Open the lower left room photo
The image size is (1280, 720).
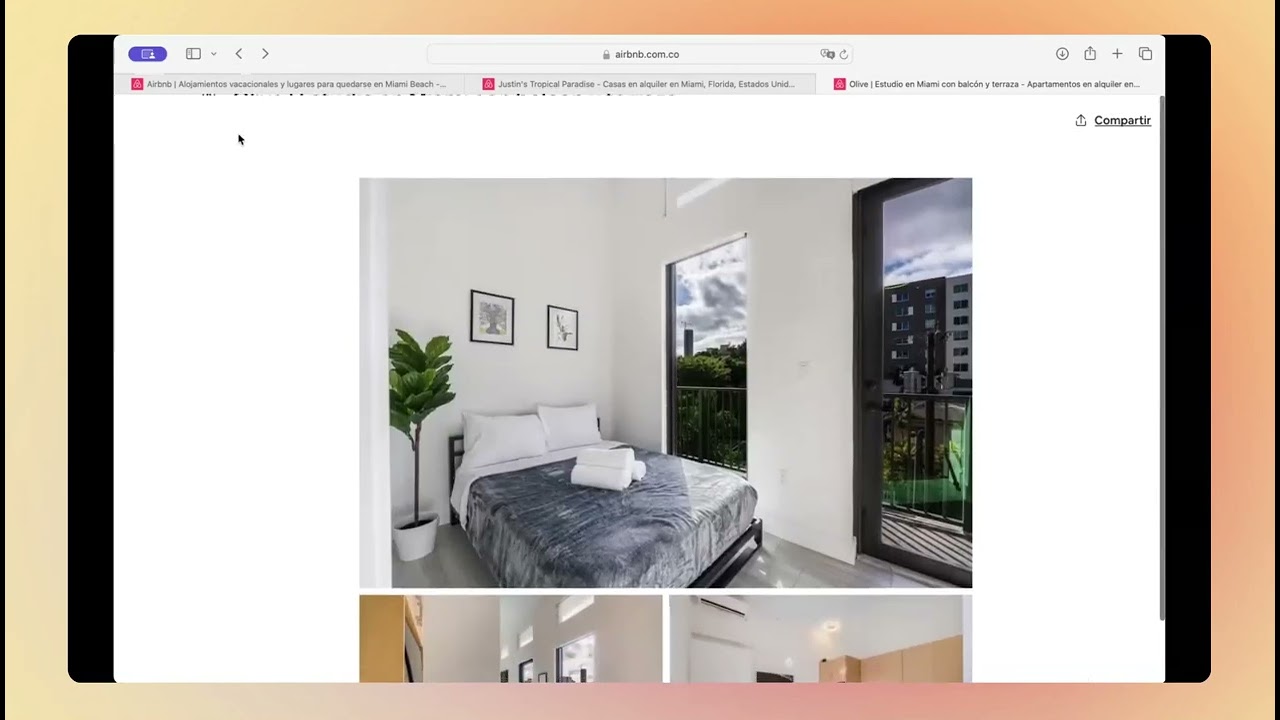511,639
